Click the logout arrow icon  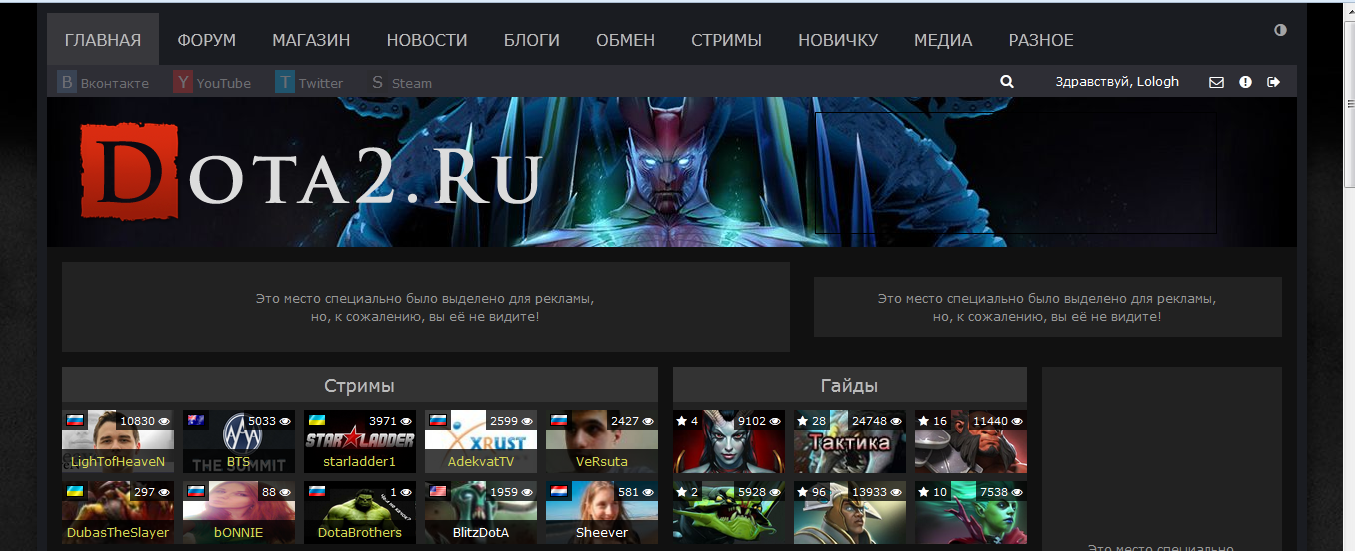[x=1273, y=82]
